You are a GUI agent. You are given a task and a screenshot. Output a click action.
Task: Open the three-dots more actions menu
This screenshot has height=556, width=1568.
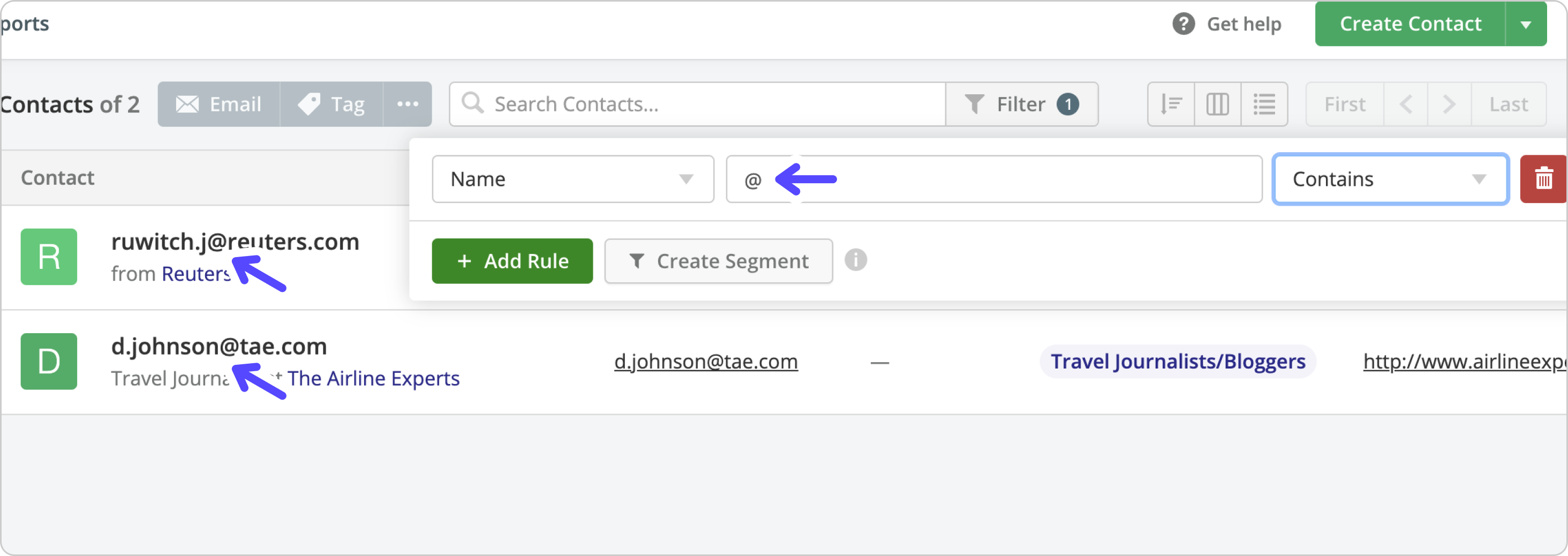coord(407,104)
